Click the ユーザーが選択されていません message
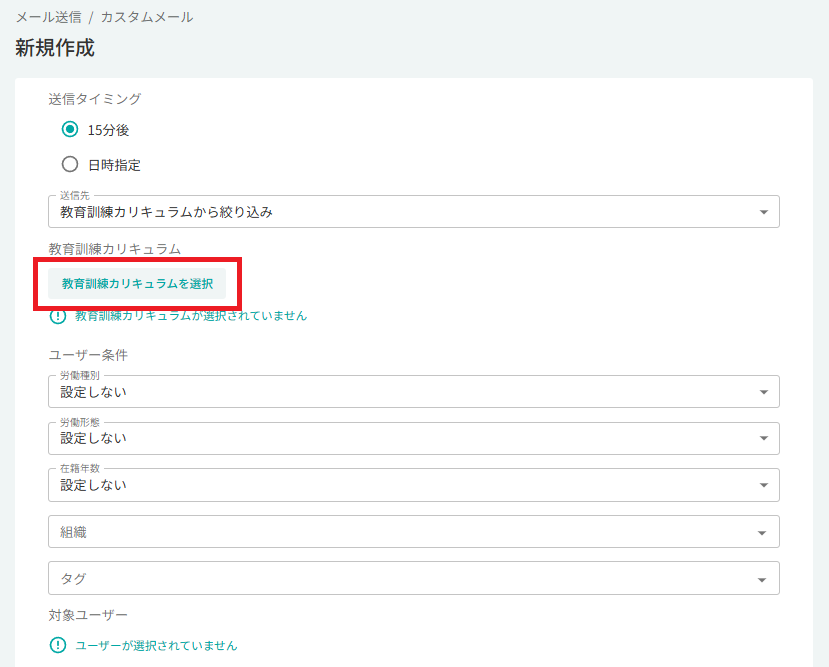Image resolution: width=829 pixels, height=667 pixels. click(x=156, y=645)
